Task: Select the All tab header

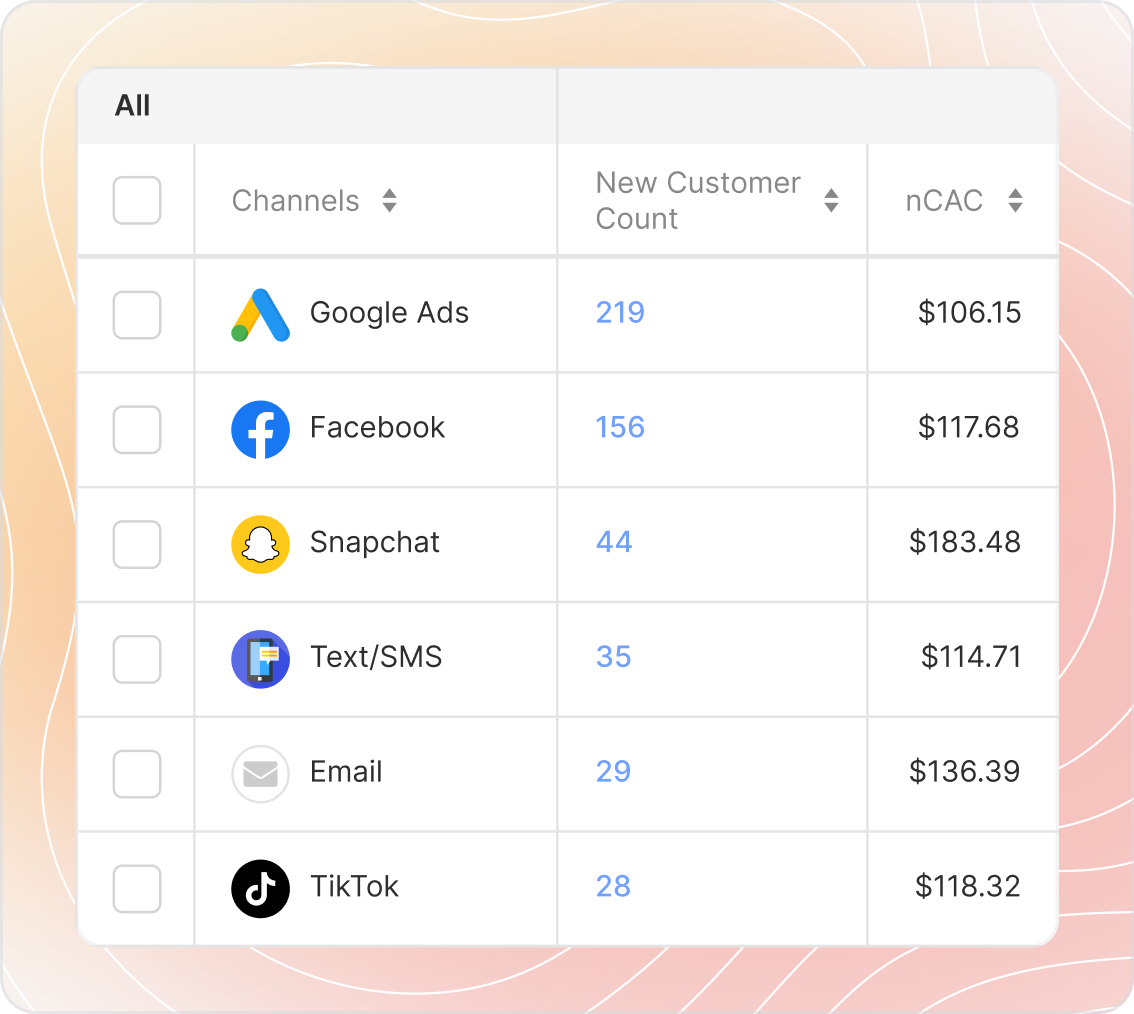Action: pyautogui.click(x=133, y=106)
